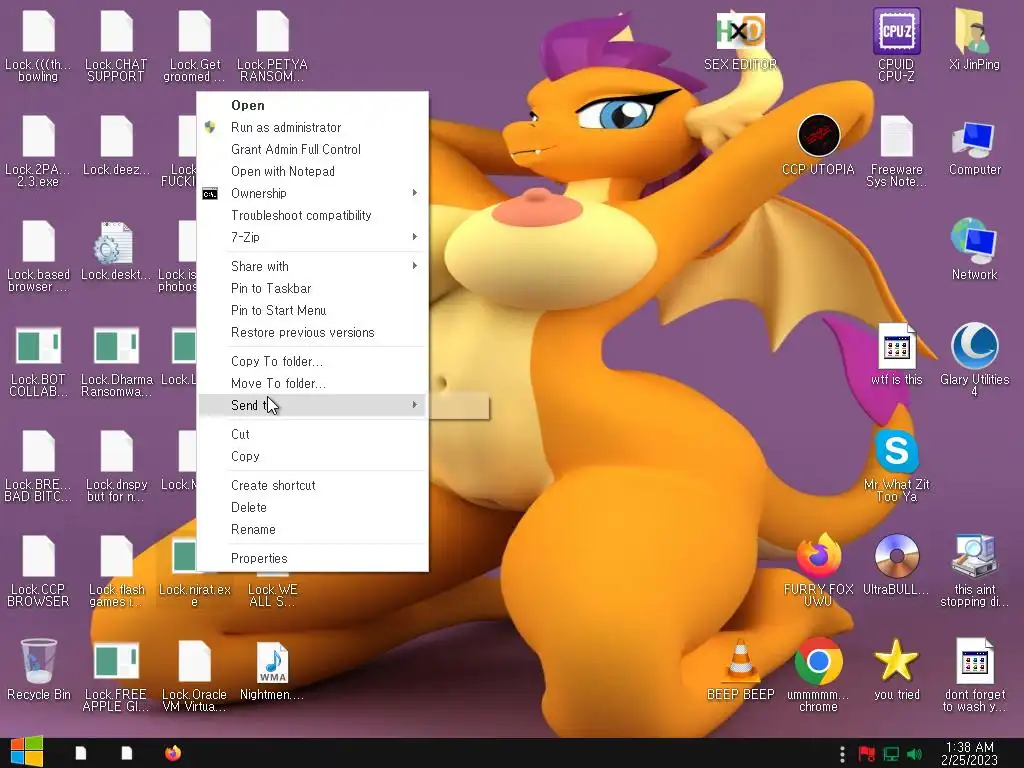1024x768 pixels.
Task: Choose Open in the context menu
Action: point(312,105)
